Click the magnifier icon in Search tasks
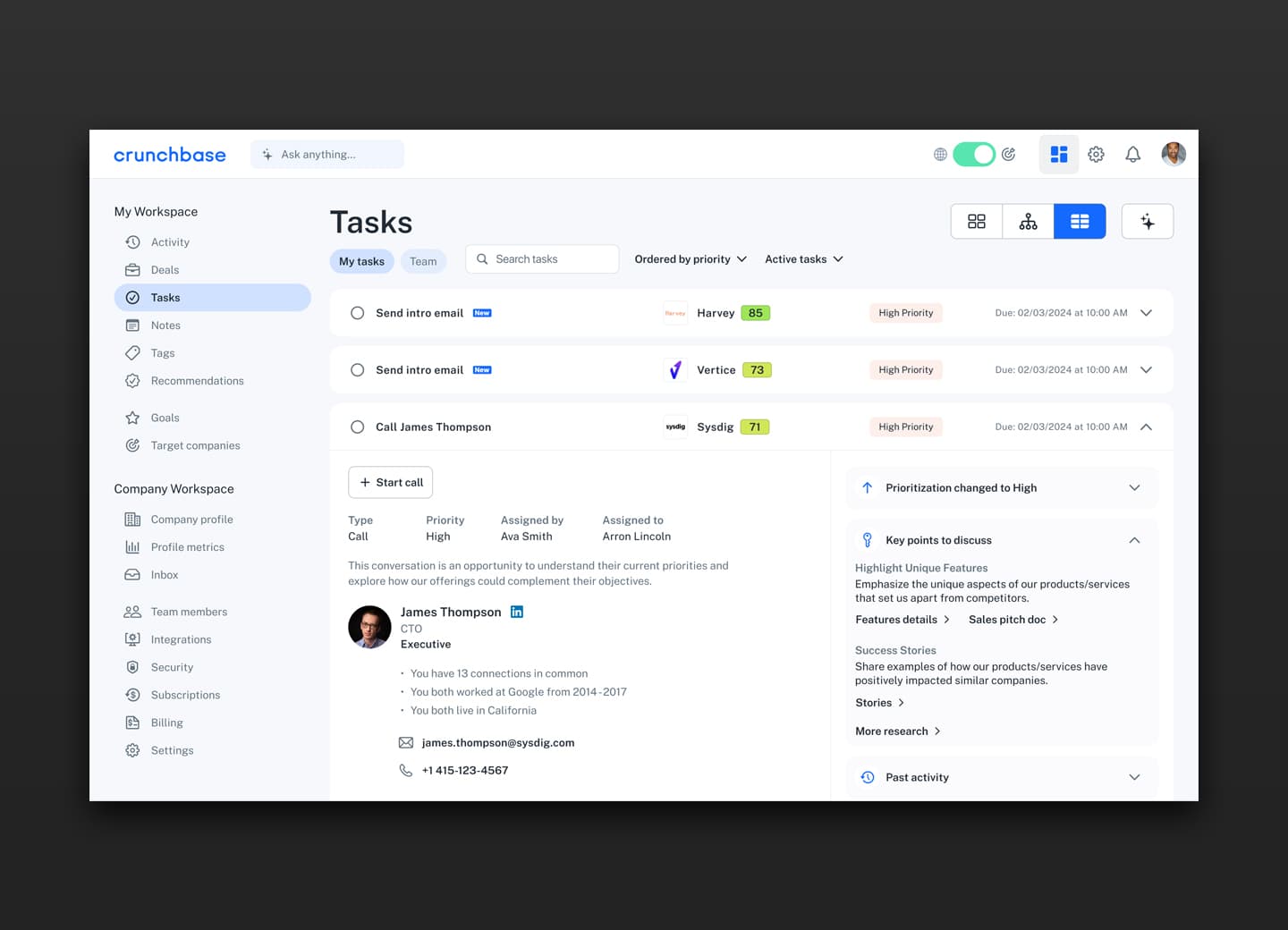Screen dimensions: 1288x930 pyautogui.click(x=482, y=259)
